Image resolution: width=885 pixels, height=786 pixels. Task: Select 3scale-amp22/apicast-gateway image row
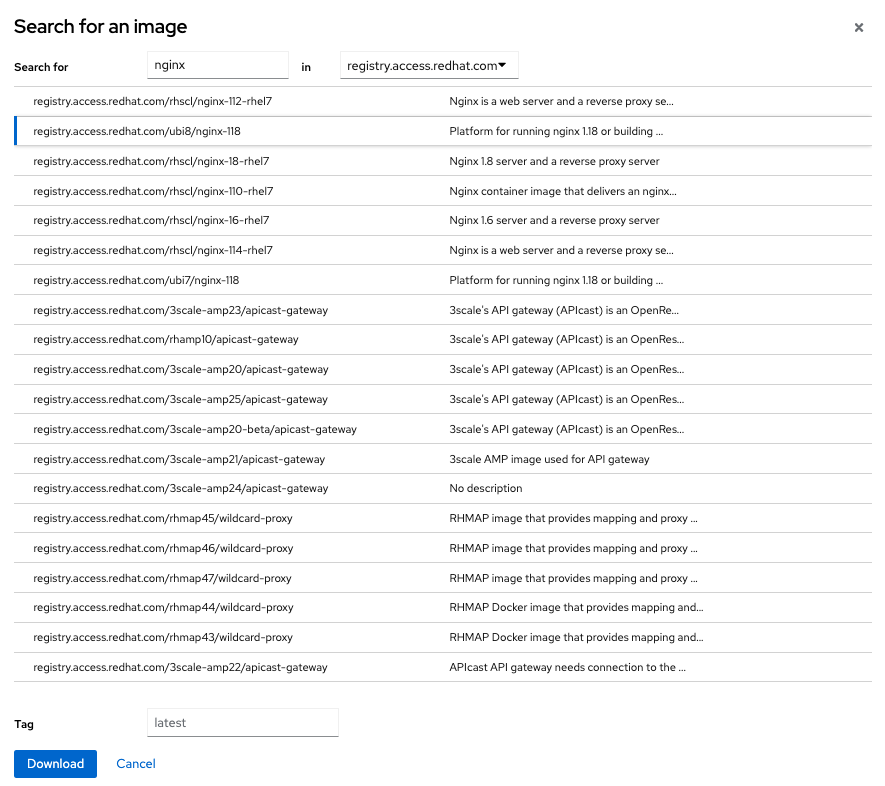tap(442, 667)
